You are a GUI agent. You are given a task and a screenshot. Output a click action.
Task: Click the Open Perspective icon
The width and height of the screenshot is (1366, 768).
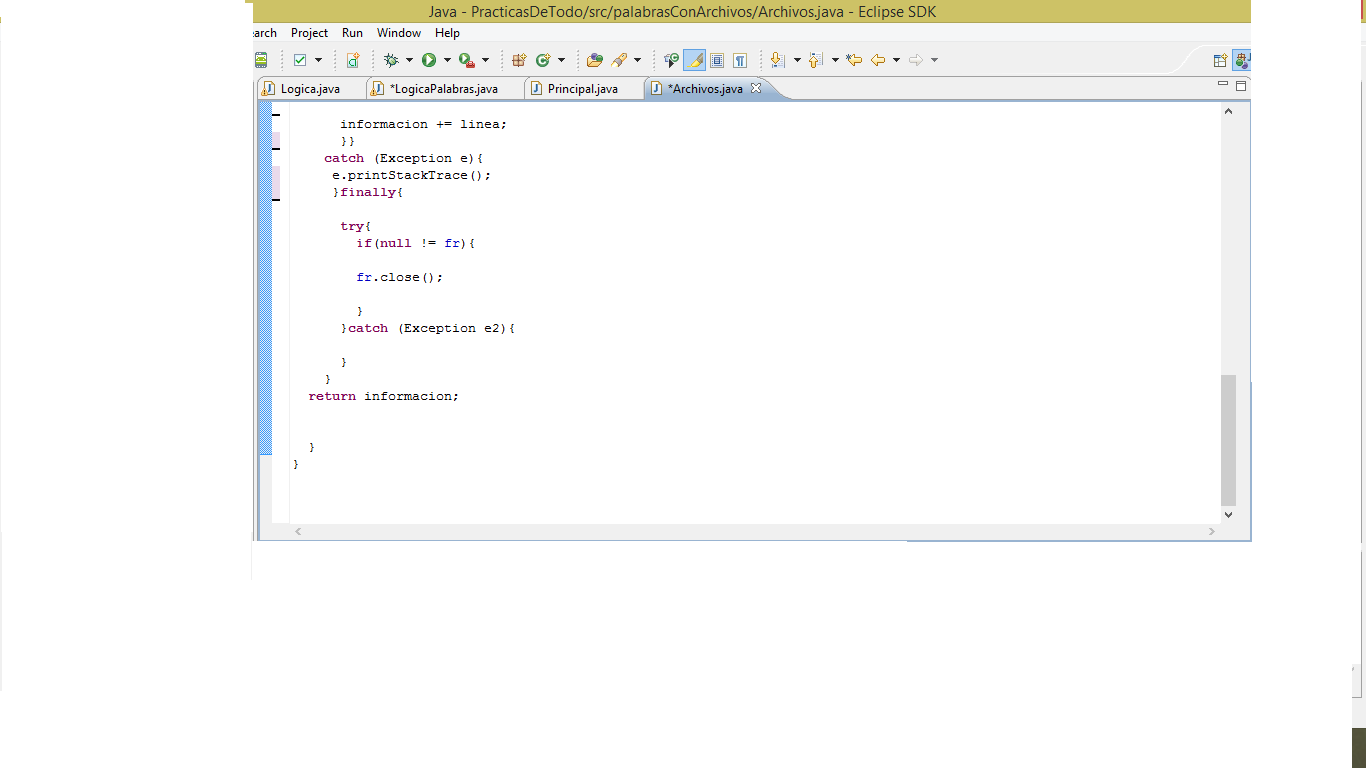tap(1220, 60)
